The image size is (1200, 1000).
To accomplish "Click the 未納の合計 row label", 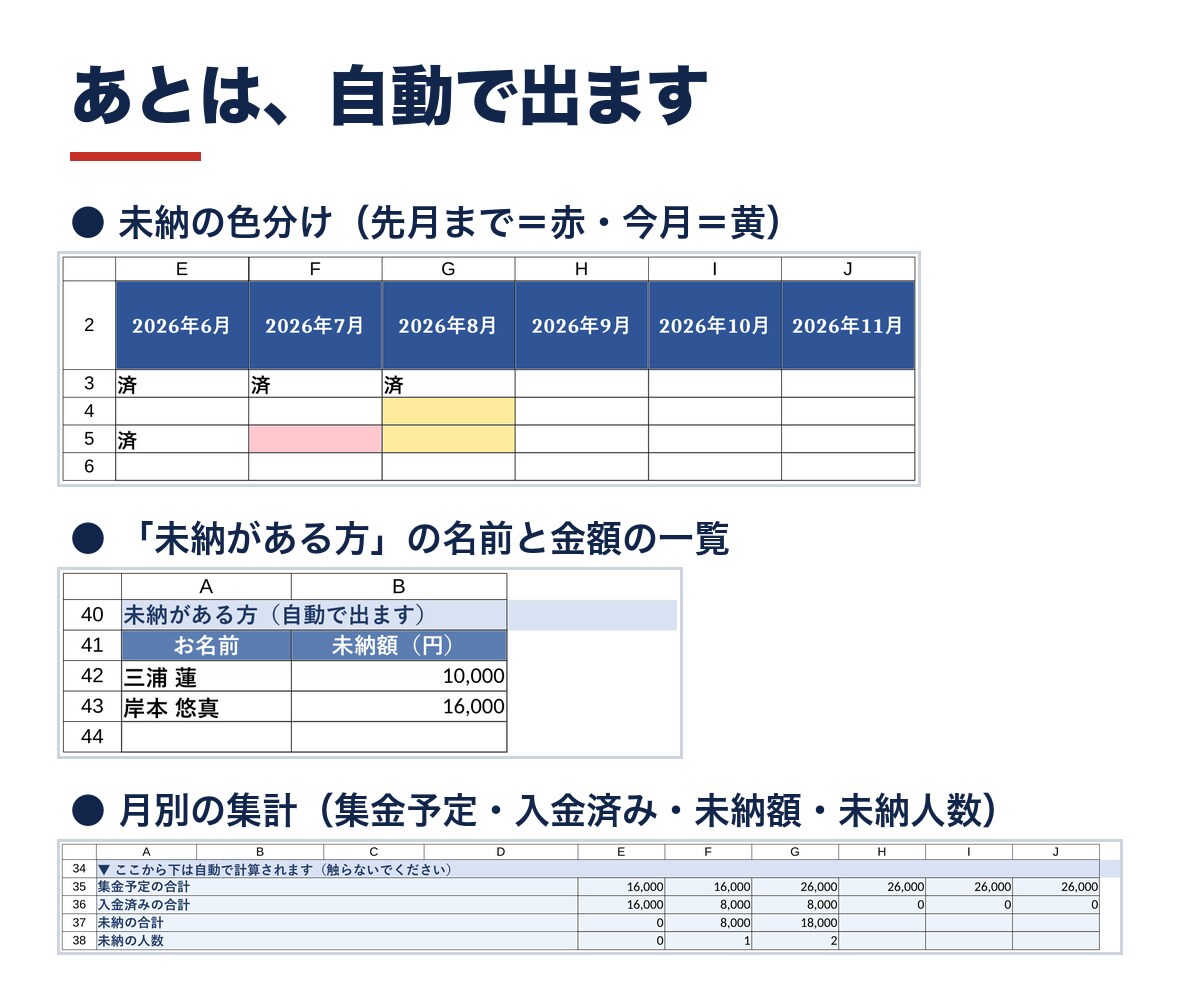I will (x=337, y=923).
